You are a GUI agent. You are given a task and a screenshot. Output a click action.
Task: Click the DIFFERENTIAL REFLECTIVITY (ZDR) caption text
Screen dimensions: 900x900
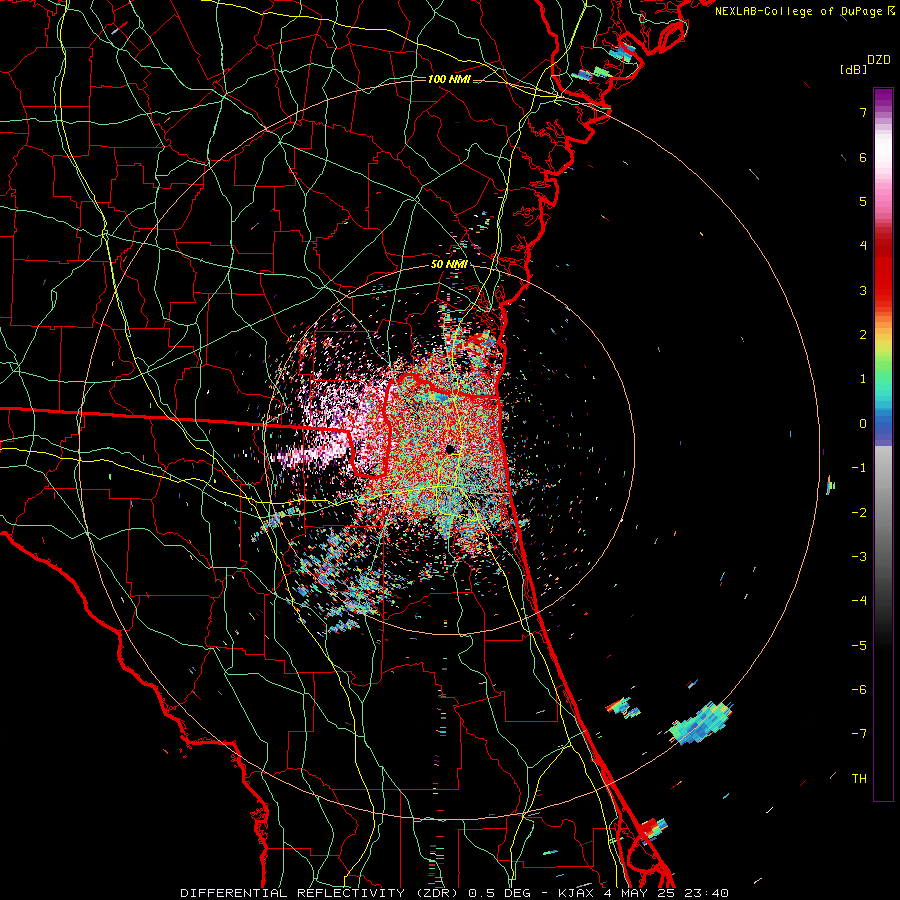pos(321,893)
